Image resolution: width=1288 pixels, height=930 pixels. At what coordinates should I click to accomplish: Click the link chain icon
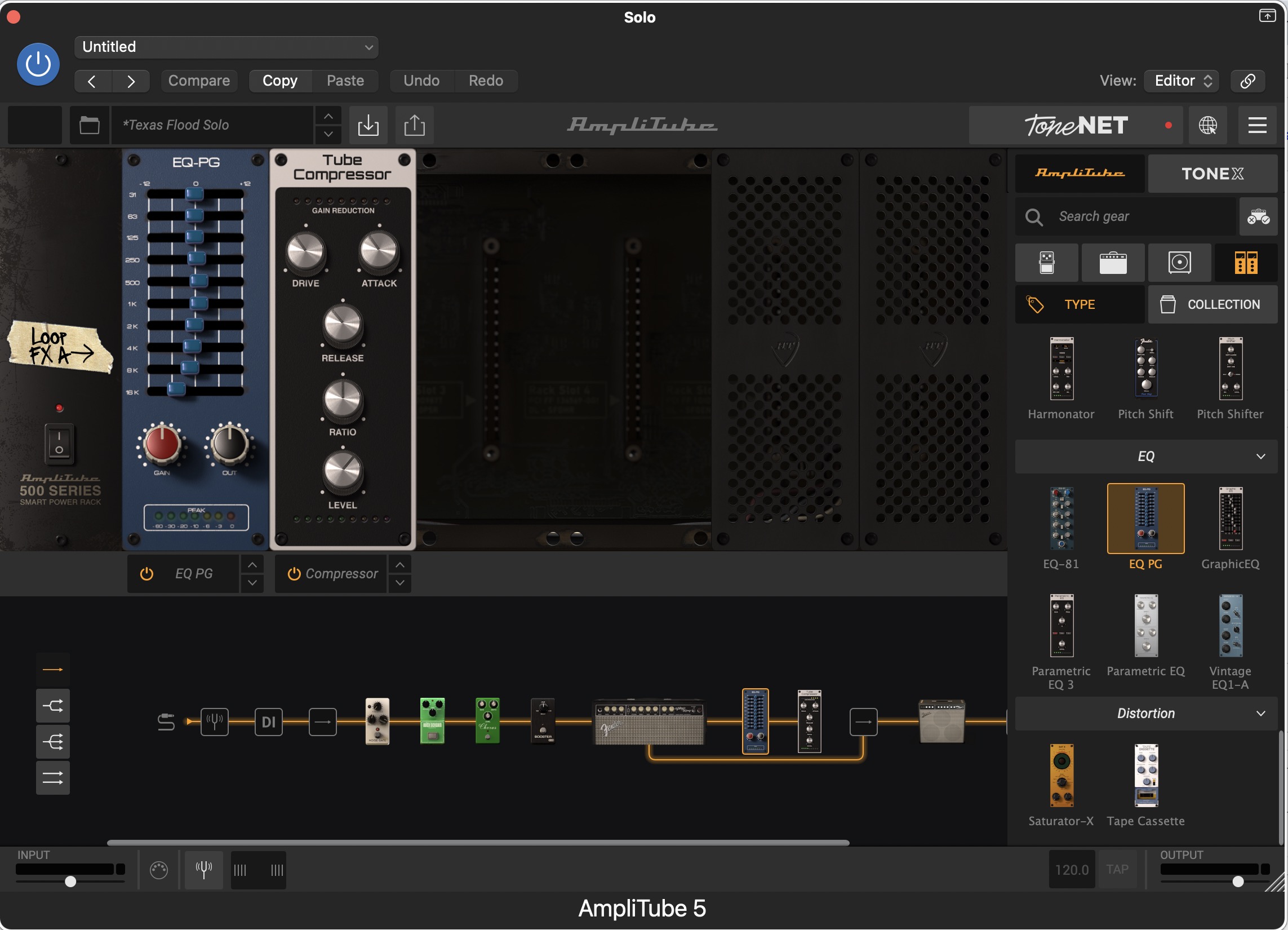(1247, 81)
